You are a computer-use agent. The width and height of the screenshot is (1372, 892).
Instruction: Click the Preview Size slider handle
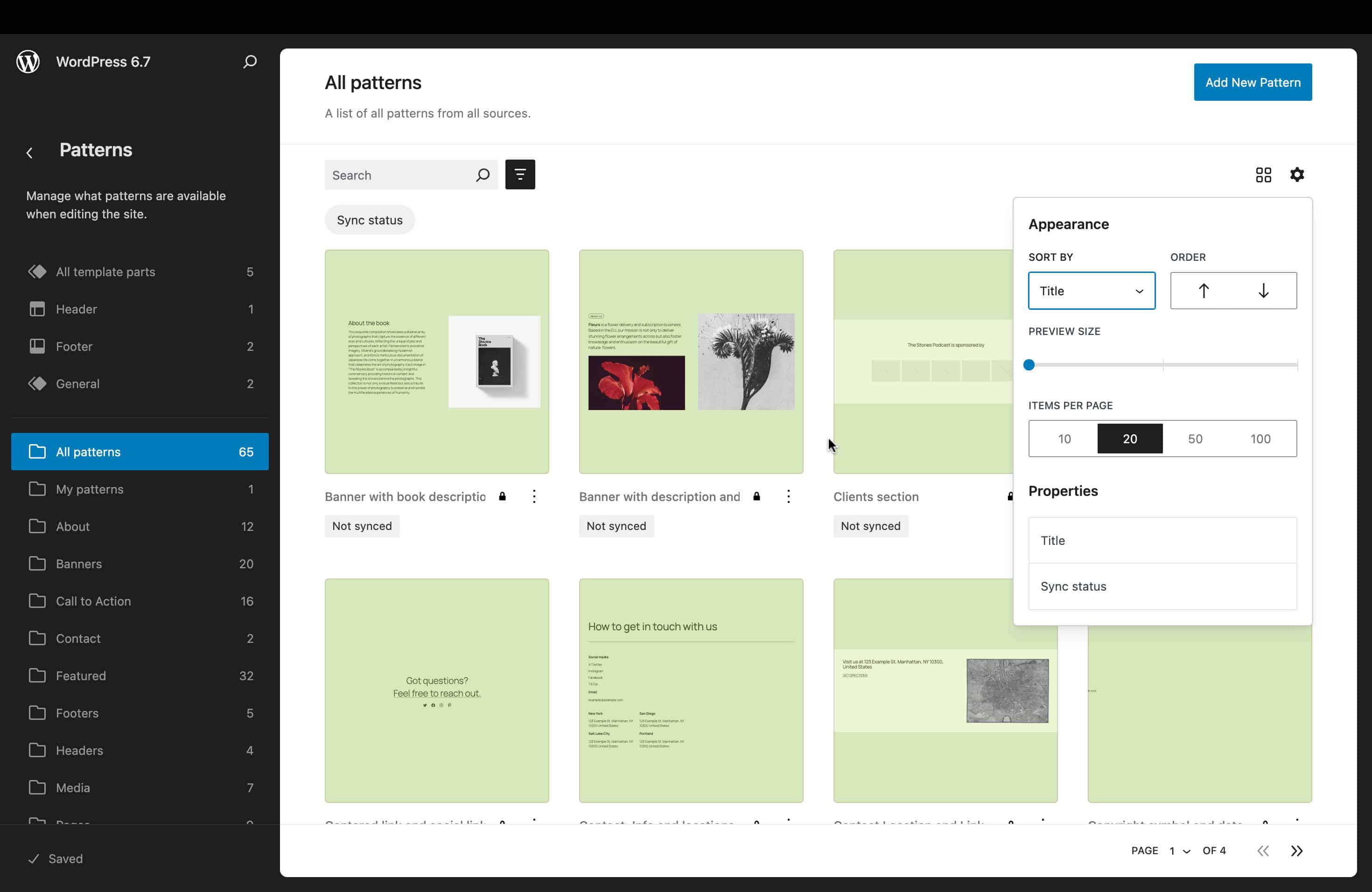point(1029,365)
